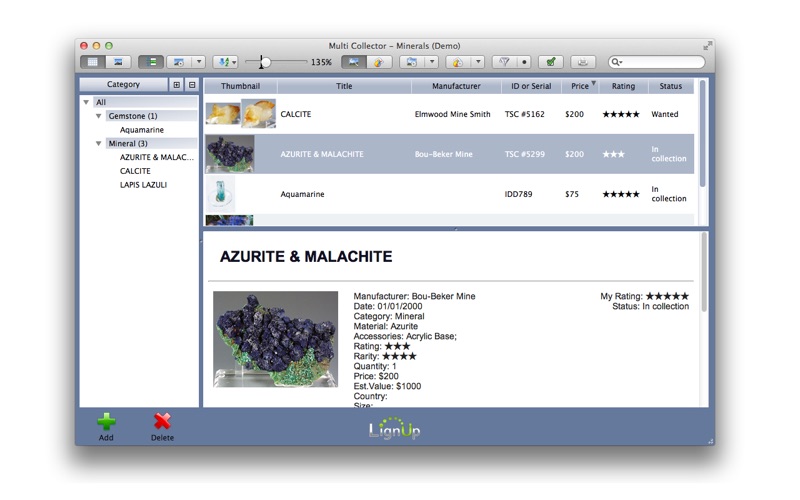Click the LignUp logo link
Viewport: 800px width, 500px height.
coord(394,429)
